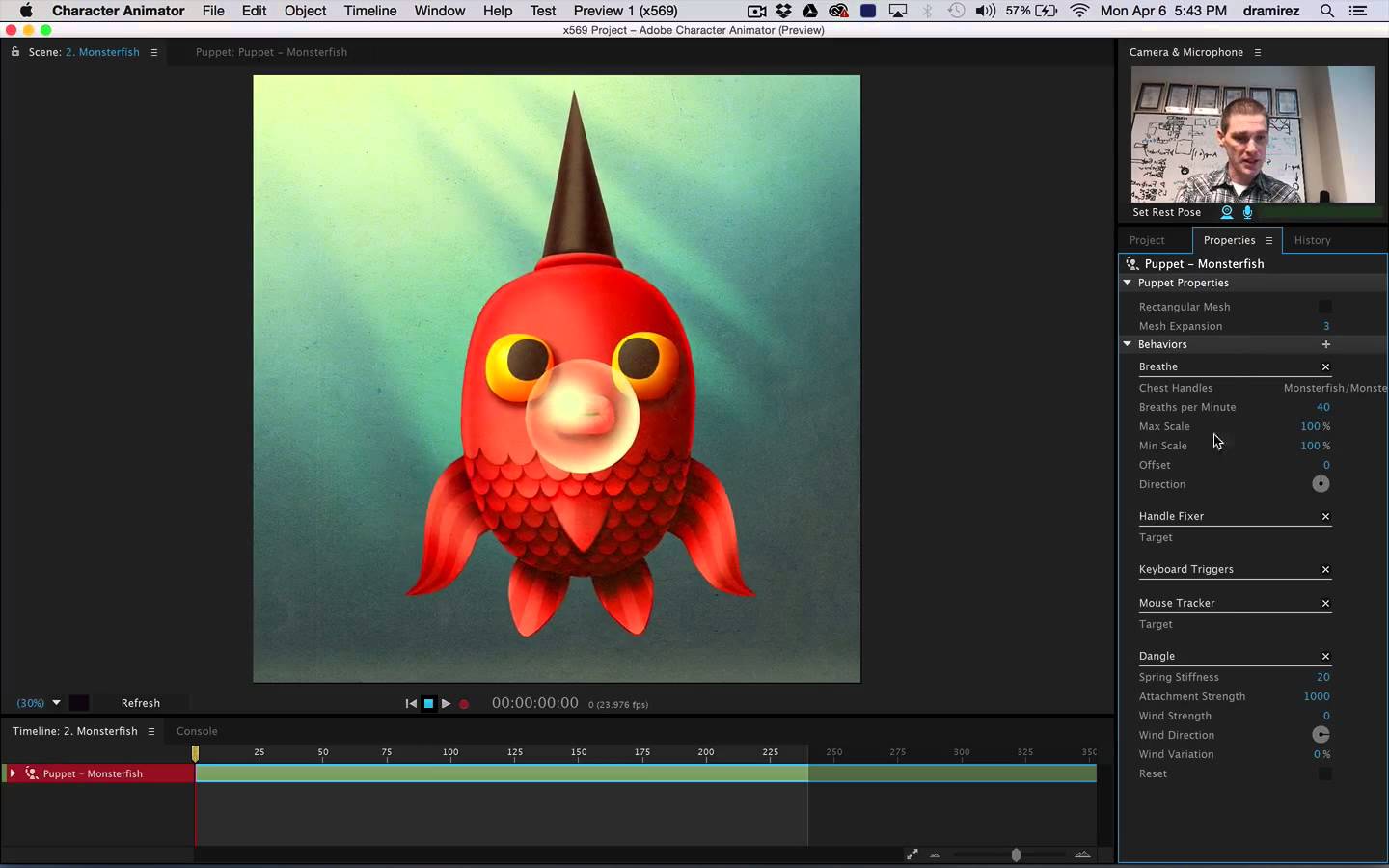Toggle the microphone input icon
The image size is (1389, 868).
pyautogui.click(x=1246, y=212)
